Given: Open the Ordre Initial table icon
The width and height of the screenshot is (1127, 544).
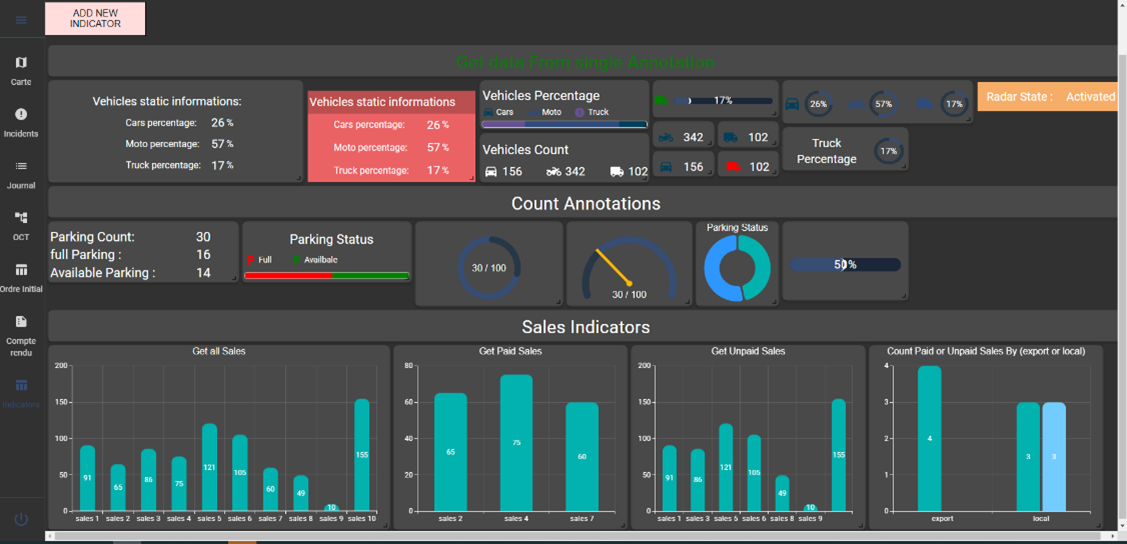Looking at the screenshot, I should (21, 270).
